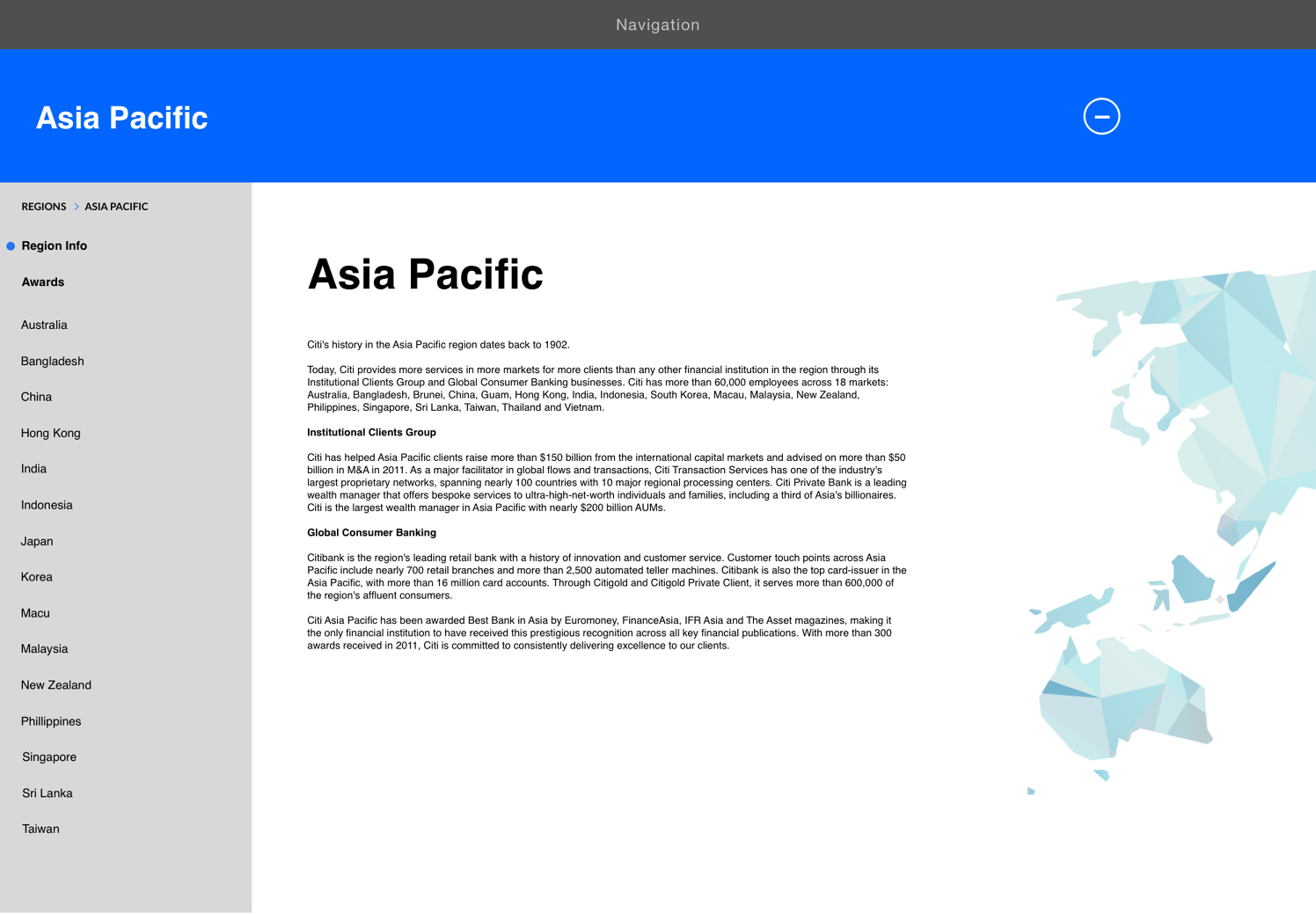Viewport: 1316px width, 914px height.
Task: Select New Zealand in sidebar
Action: click(56, 685)
